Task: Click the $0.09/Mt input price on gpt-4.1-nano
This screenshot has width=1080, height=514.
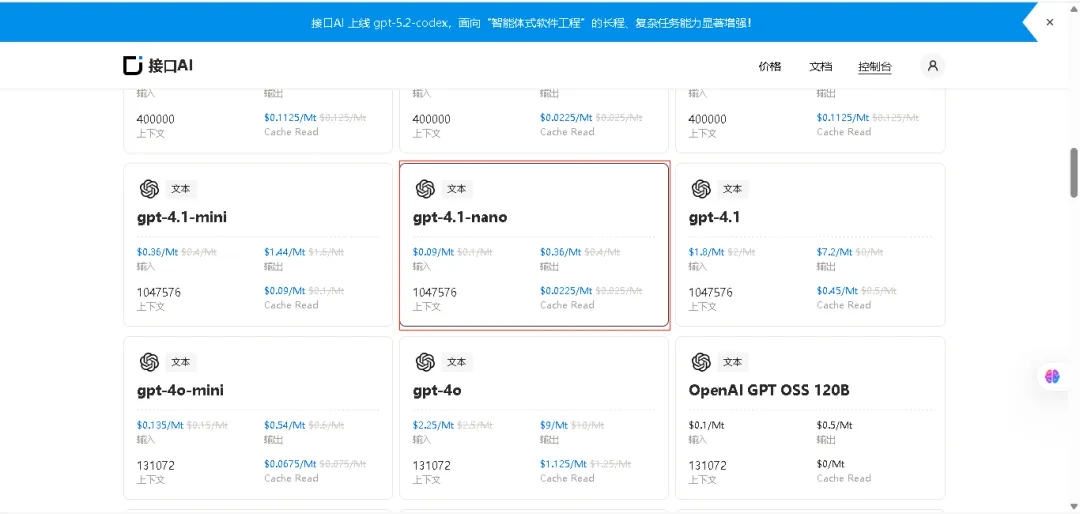Action: click(433, 252)
